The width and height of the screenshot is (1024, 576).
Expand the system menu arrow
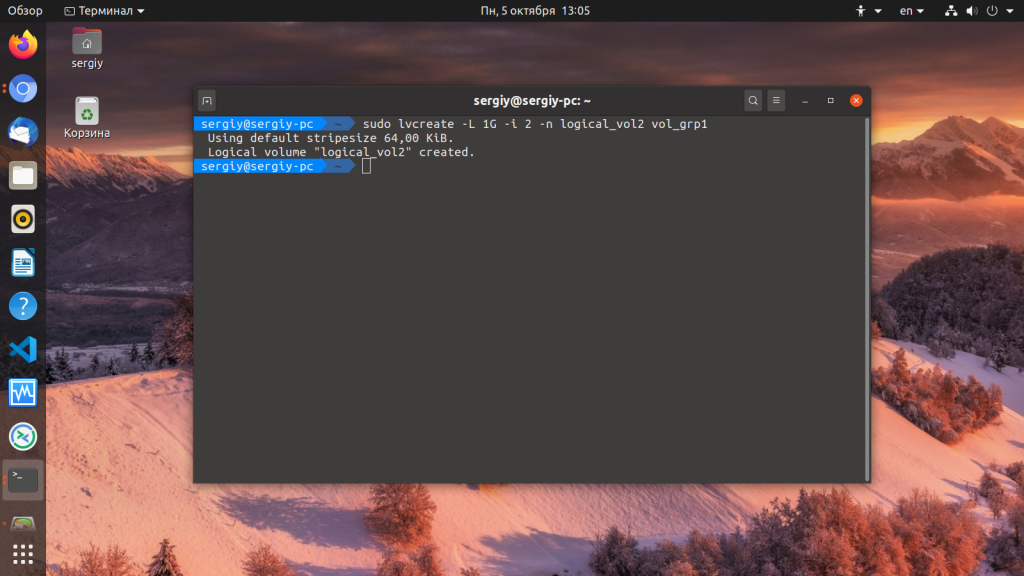1010,11
